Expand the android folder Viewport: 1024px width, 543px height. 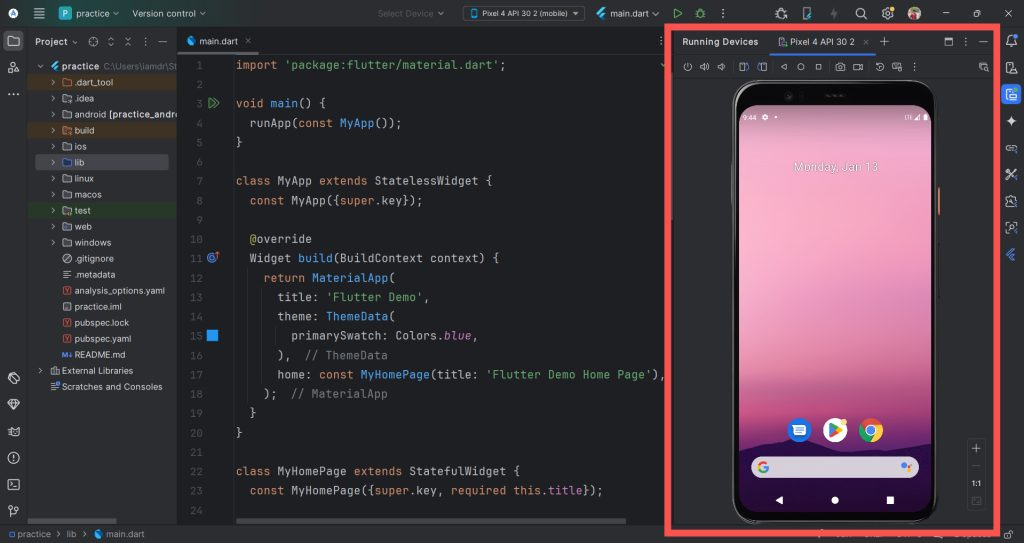[53, 114]
